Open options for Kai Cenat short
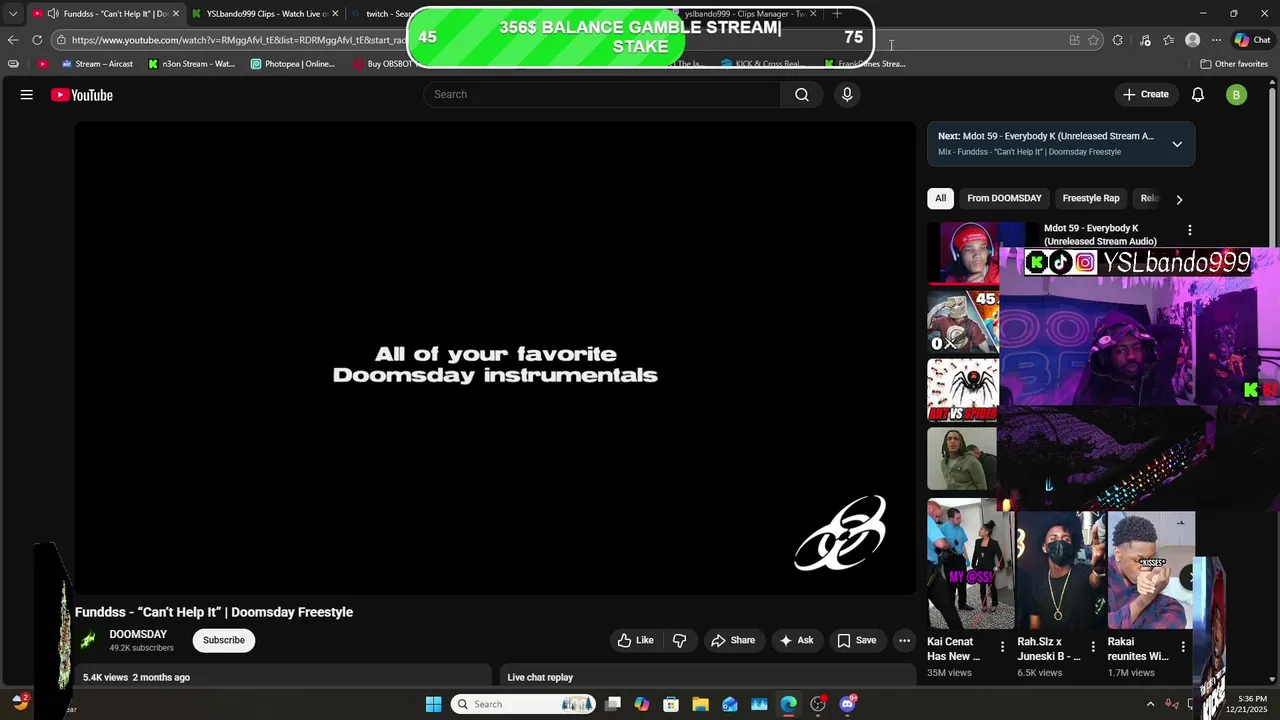1280x720 pixels. [x=1003, y=647]
